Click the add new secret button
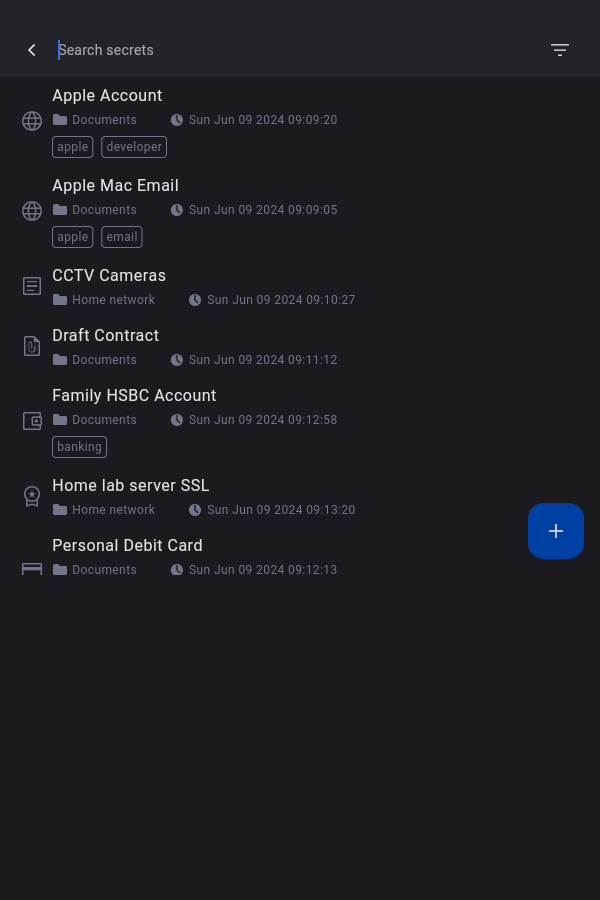600x900 pixels. (x=556, y=531)
